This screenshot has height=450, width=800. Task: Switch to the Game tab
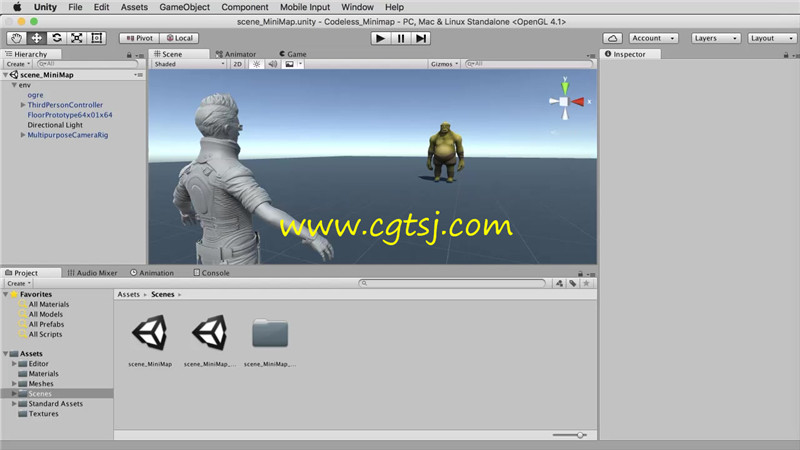pos(293,54)
